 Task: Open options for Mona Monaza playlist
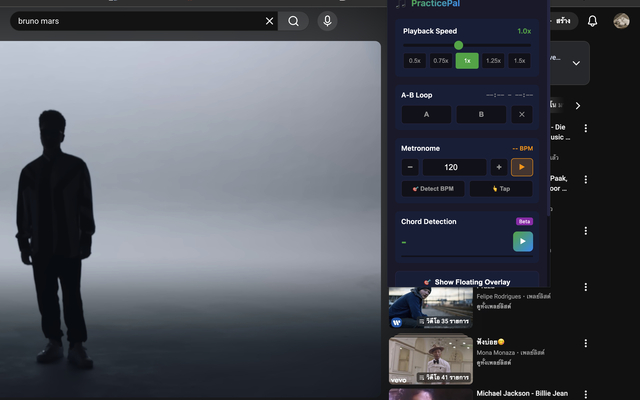[x=586, y=344]
